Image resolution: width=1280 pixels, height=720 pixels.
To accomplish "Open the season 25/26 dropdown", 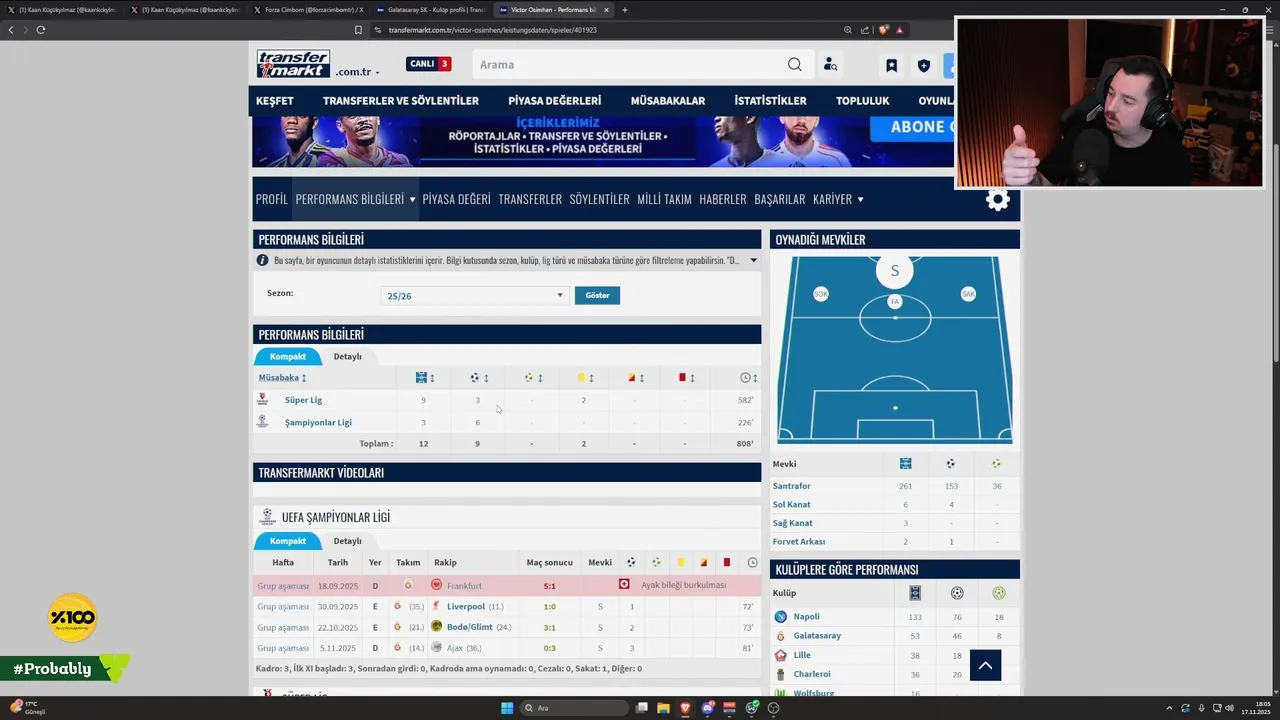I will pyautogui.click(x=475, y=296).
